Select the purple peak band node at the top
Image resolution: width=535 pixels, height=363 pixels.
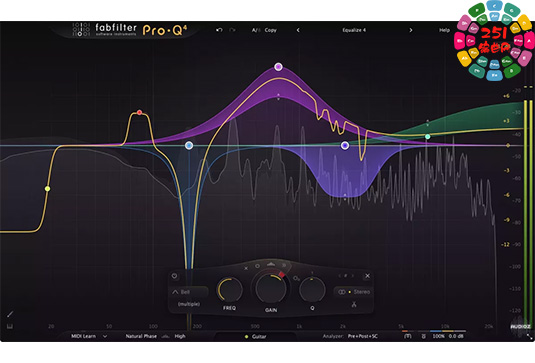coord(278,67)
